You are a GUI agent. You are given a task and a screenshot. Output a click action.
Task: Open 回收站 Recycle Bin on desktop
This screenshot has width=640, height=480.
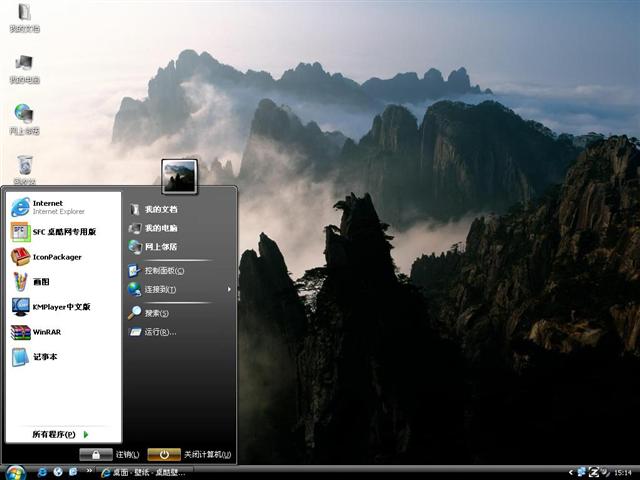[x=25, y=167]
